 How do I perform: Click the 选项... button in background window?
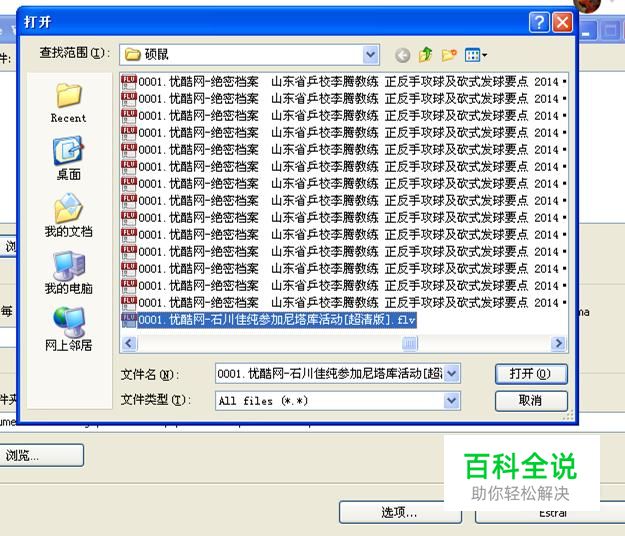pyautogui.click(x=399, y=512)
